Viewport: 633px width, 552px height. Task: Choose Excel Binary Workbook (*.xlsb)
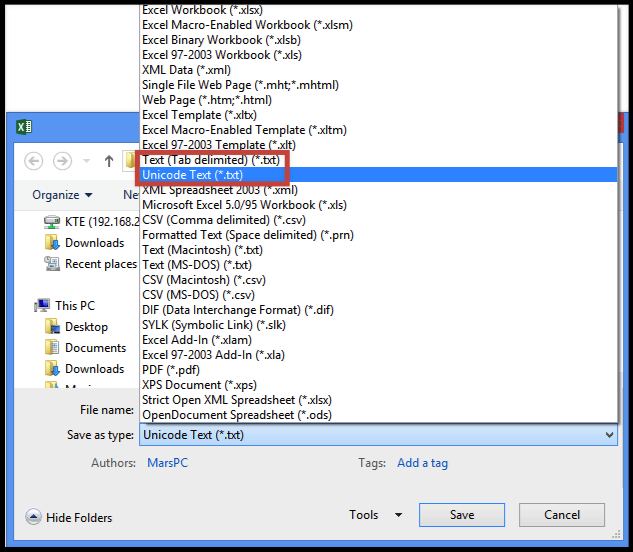379,40
